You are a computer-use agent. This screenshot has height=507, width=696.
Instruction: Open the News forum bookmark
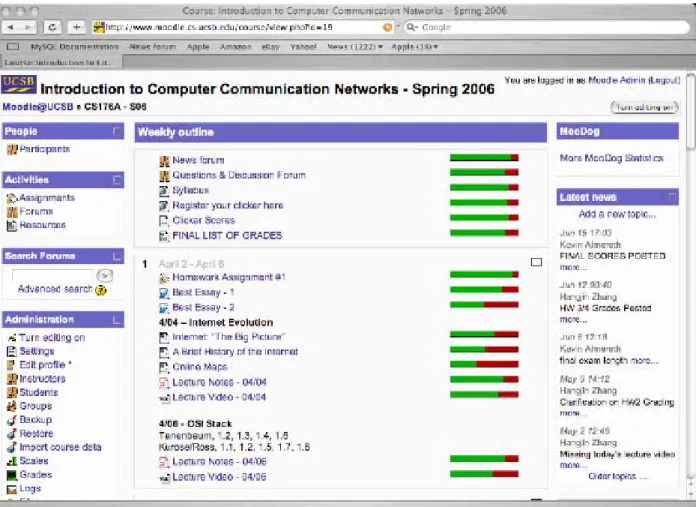click(x=152, y=47)
